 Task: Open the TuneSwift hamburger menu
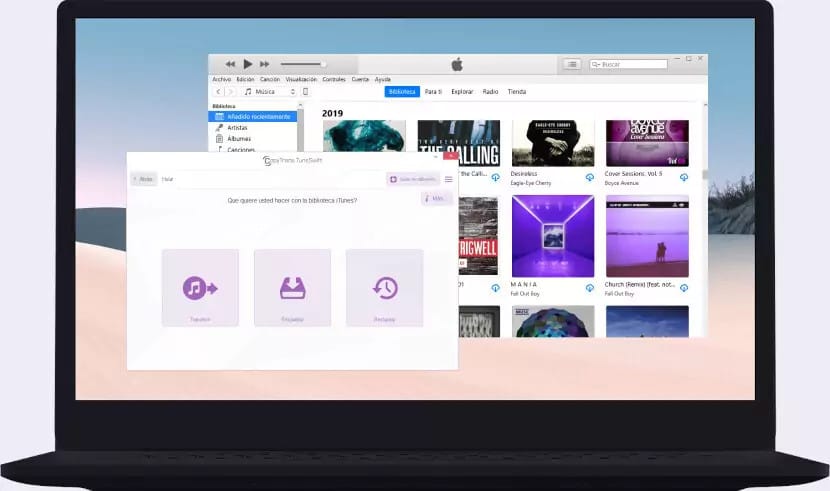tap(448, 179)
